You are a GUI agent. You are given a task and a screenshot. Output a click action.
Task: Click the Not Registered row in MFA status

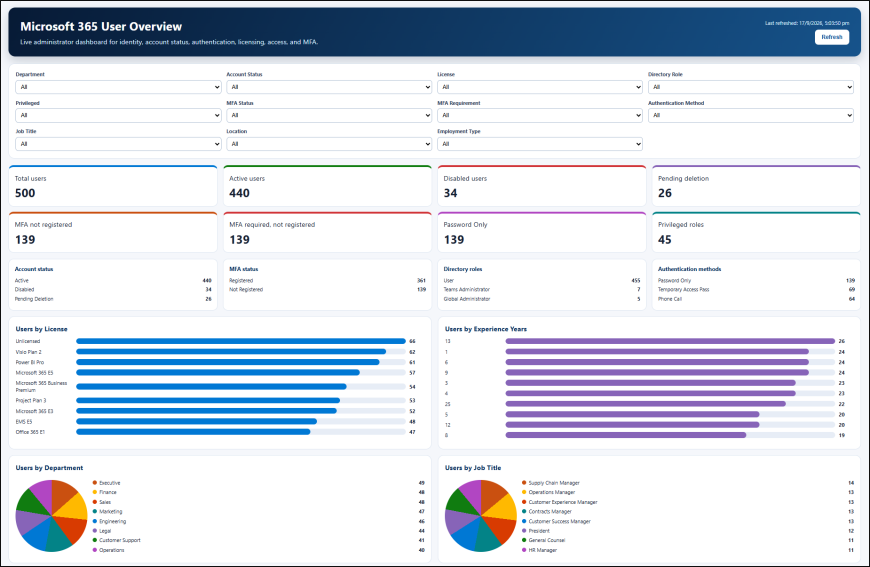point(327,290)
